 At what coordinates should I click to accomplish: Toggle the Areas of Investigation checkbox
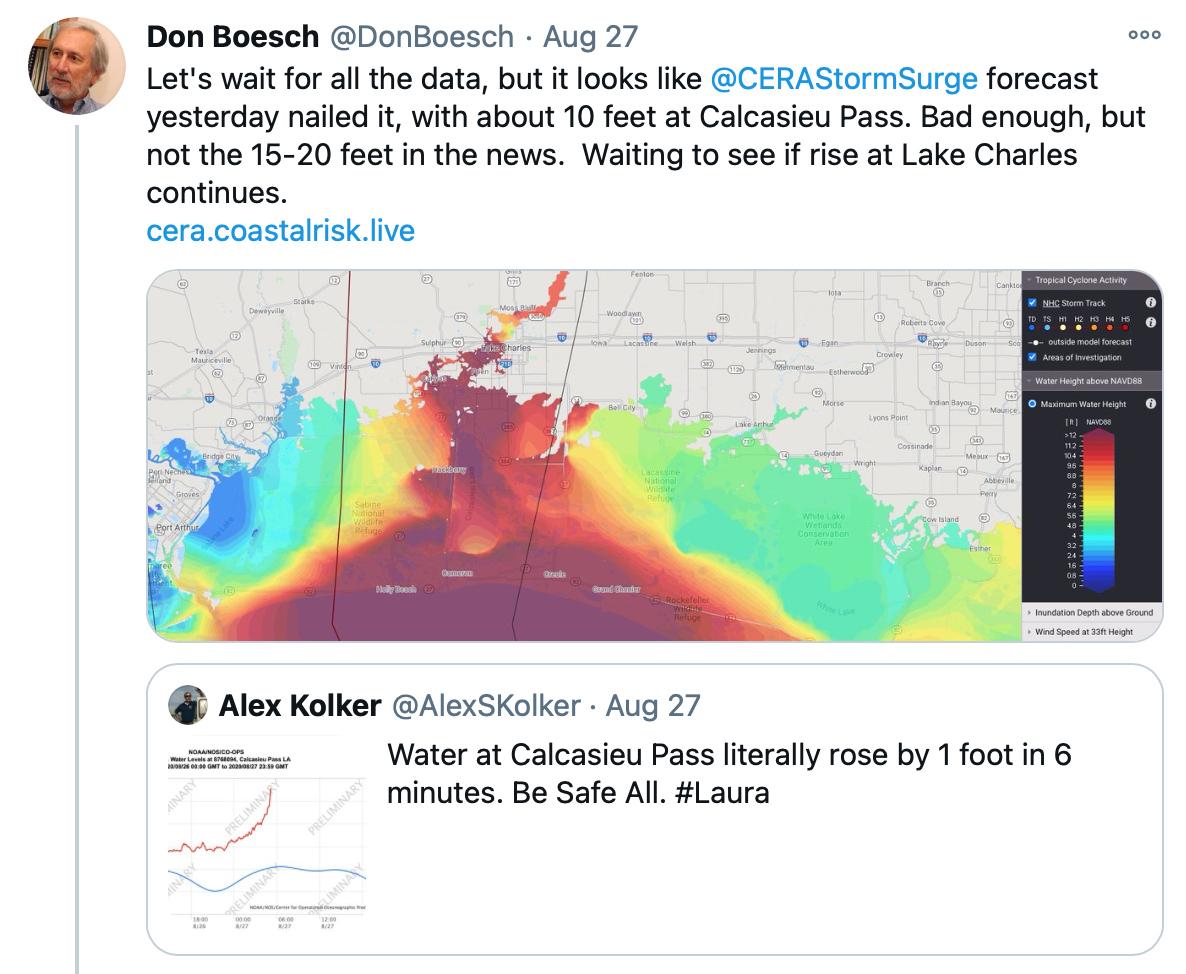pos(1031,358)
